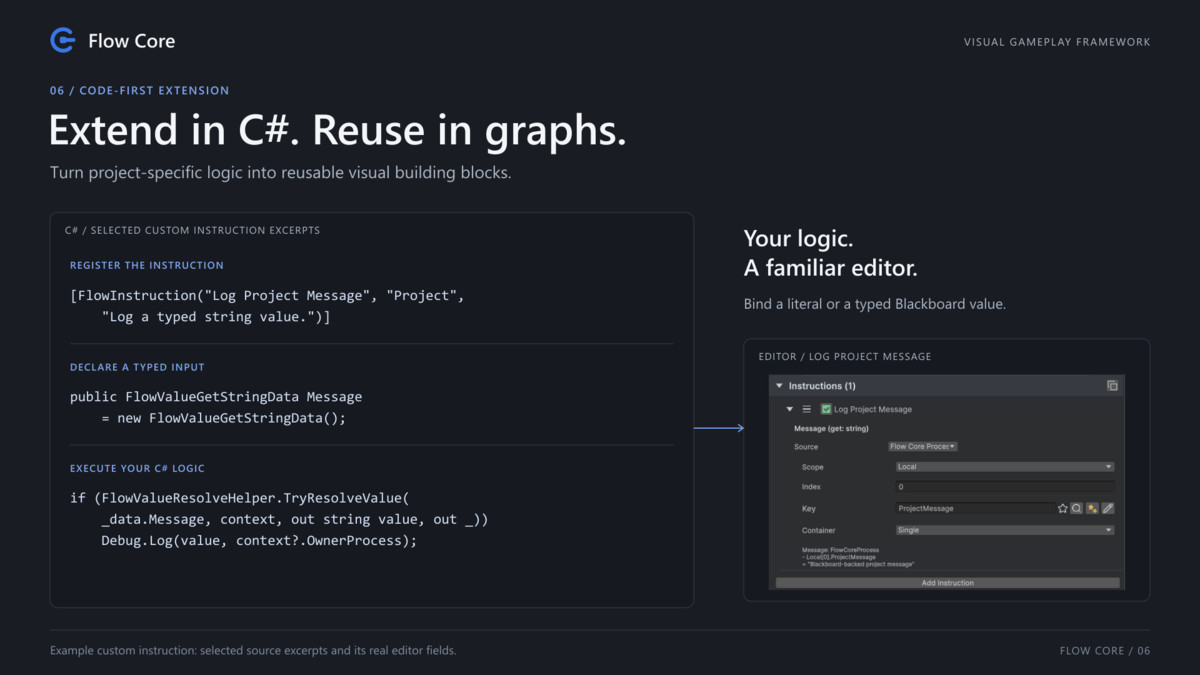
Task: Collapse the Instructions (1) section
Action: point(780,386)
